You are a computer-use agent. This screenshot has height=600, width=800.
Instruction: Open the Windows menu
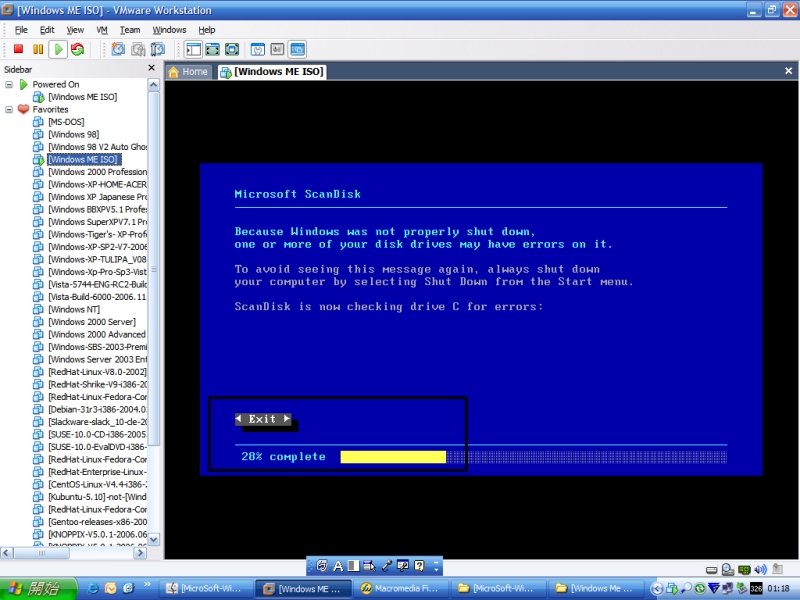[x=169, y=30]
